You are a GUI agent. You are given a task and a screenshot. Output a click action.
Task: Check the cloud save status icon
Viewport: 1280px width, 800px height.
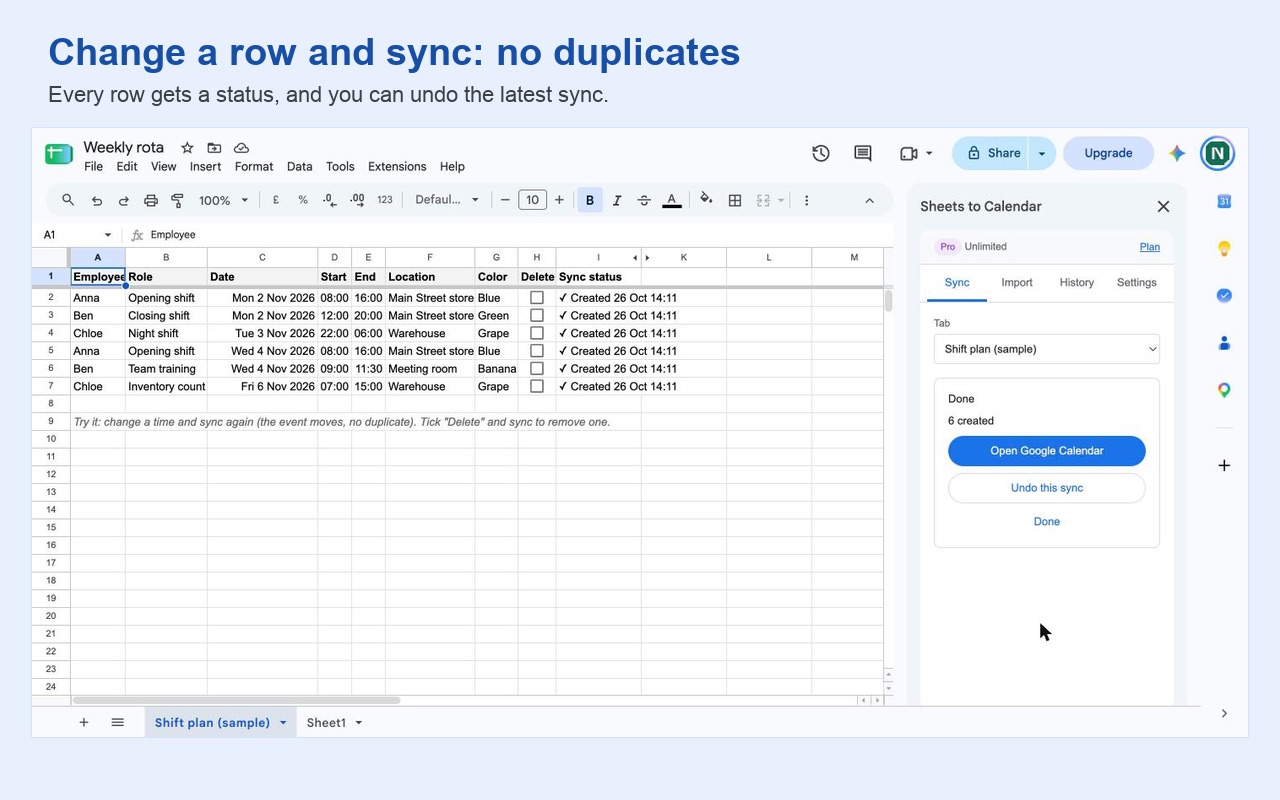[x=241, y=147]
